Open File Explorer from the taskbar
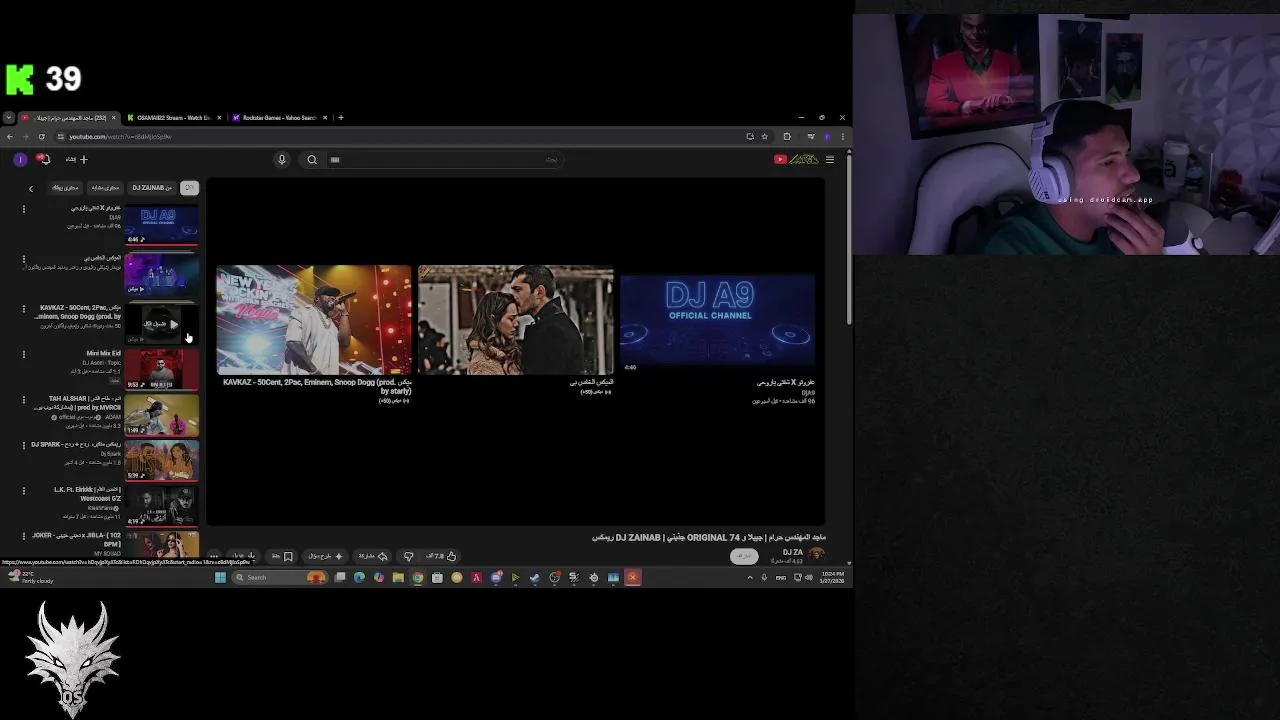Screen dimensions: 1280x720 tap(398, 577)
